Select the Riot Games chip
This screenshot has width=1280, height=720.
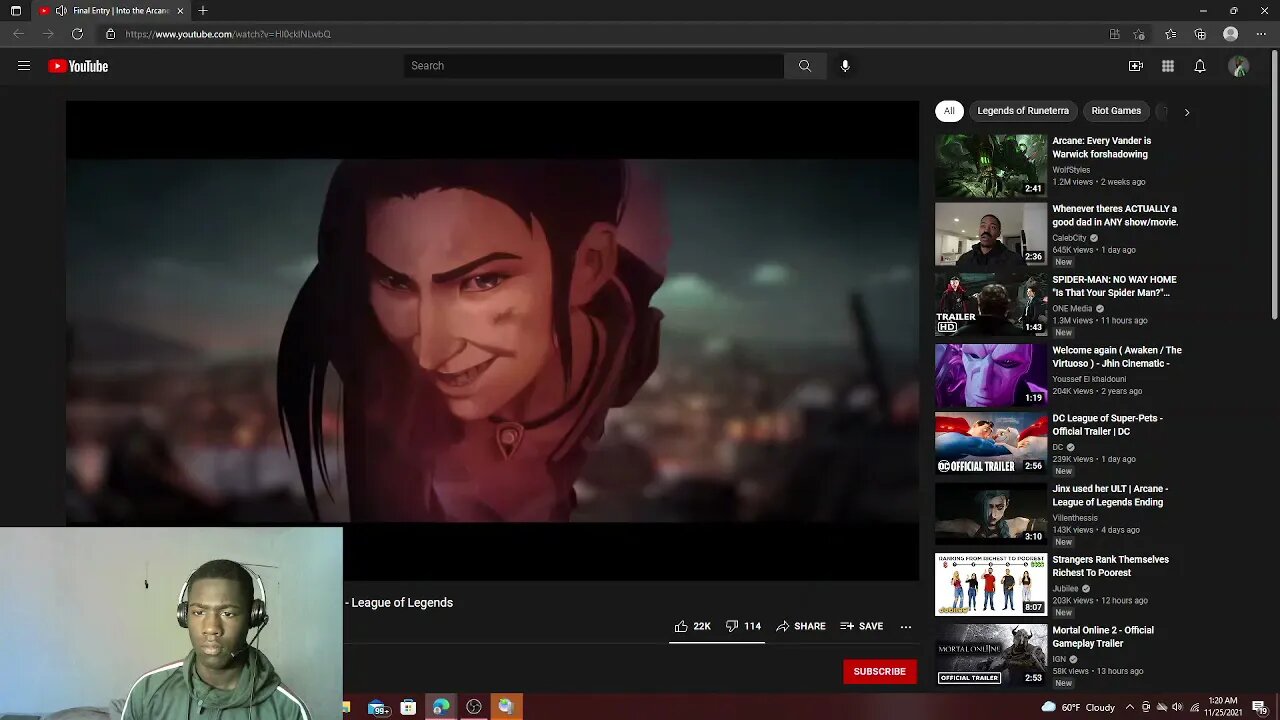pyautogui.click(x=1116, y=111)
